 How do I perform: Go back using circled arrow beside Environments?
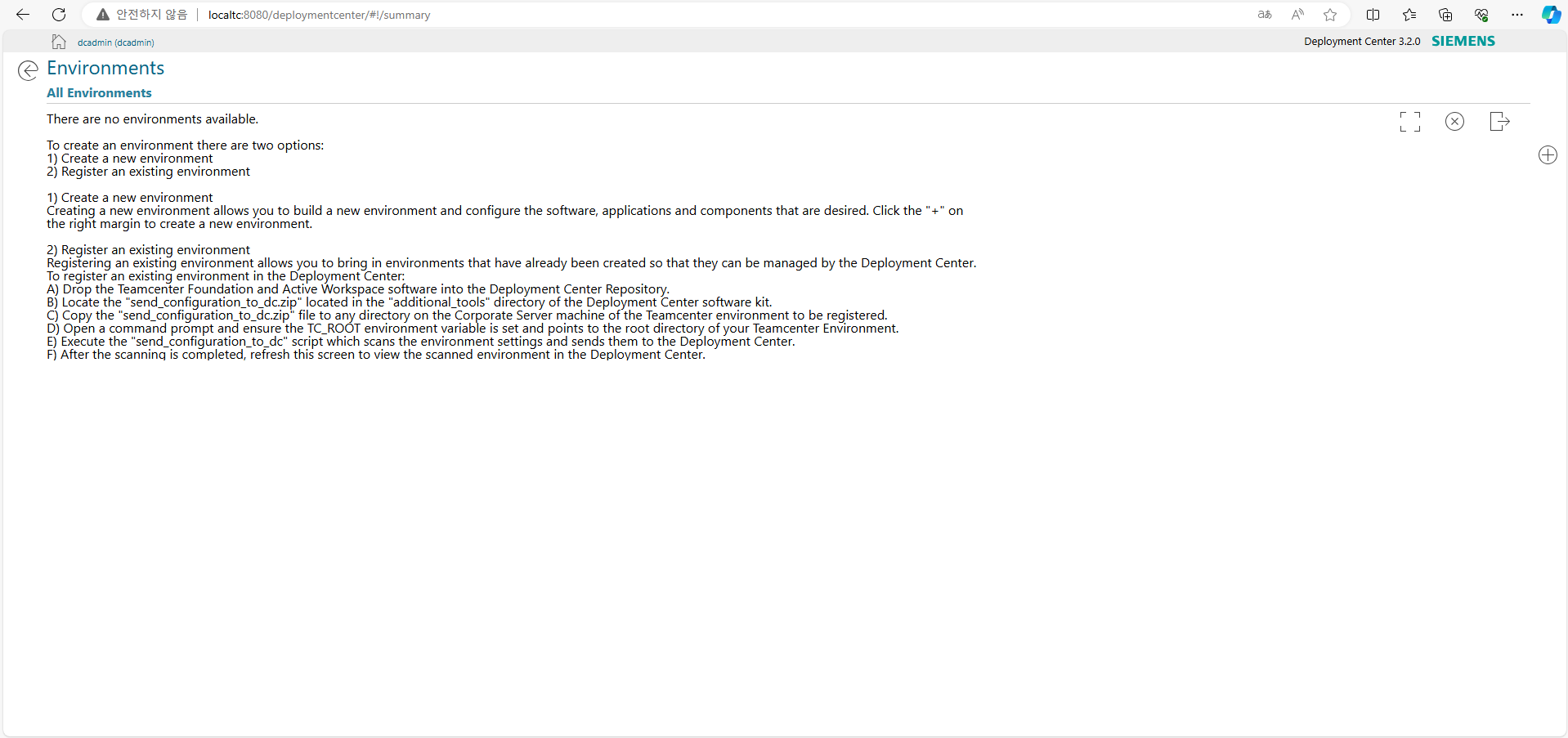click(x=28, y=71)
